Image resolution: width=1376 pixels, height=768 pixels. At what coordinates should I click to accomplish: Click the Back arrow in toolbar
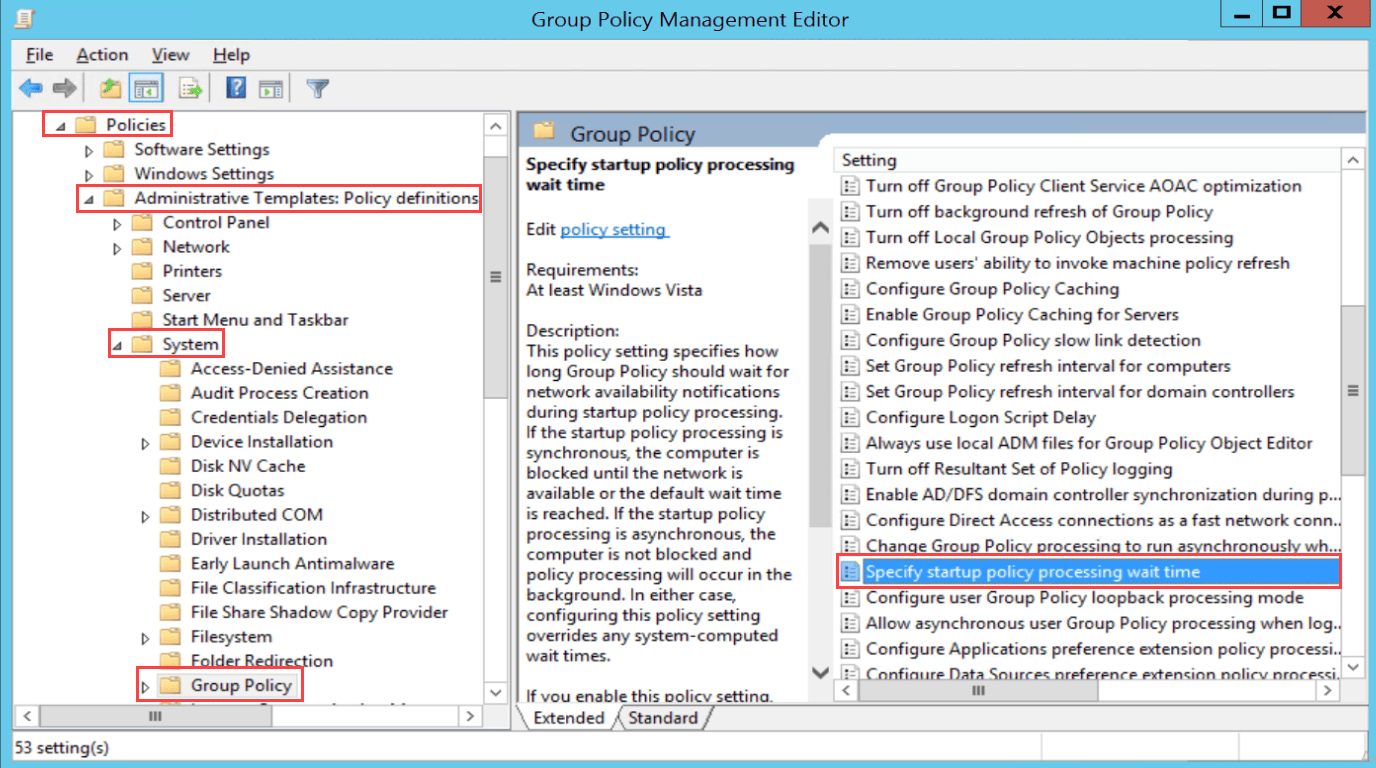(x=30, y=89)
